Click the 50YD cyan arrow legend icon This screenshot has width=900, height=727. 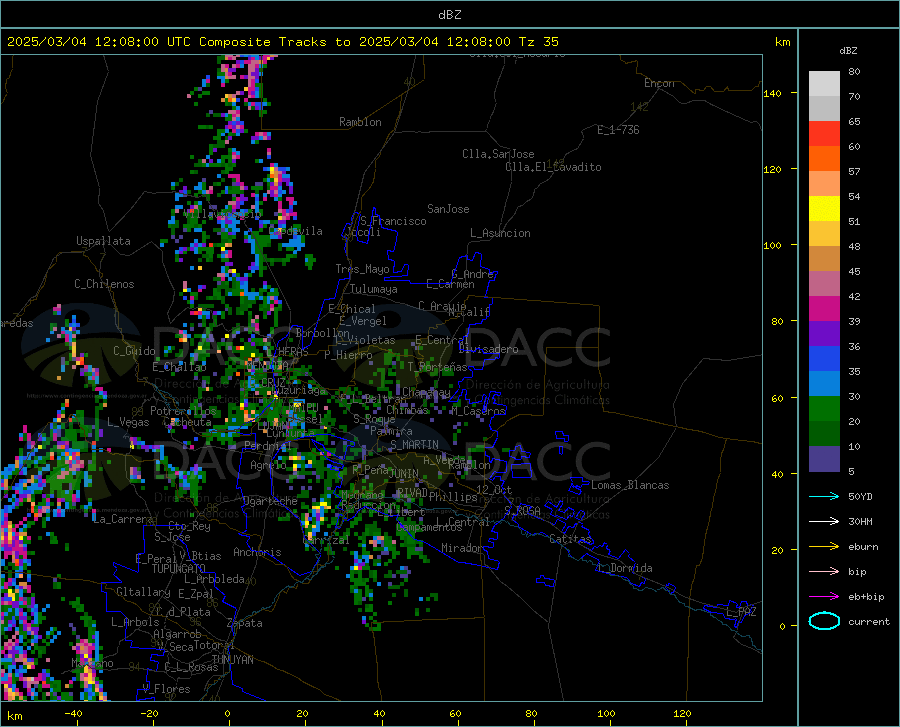[x=824, y=496]
